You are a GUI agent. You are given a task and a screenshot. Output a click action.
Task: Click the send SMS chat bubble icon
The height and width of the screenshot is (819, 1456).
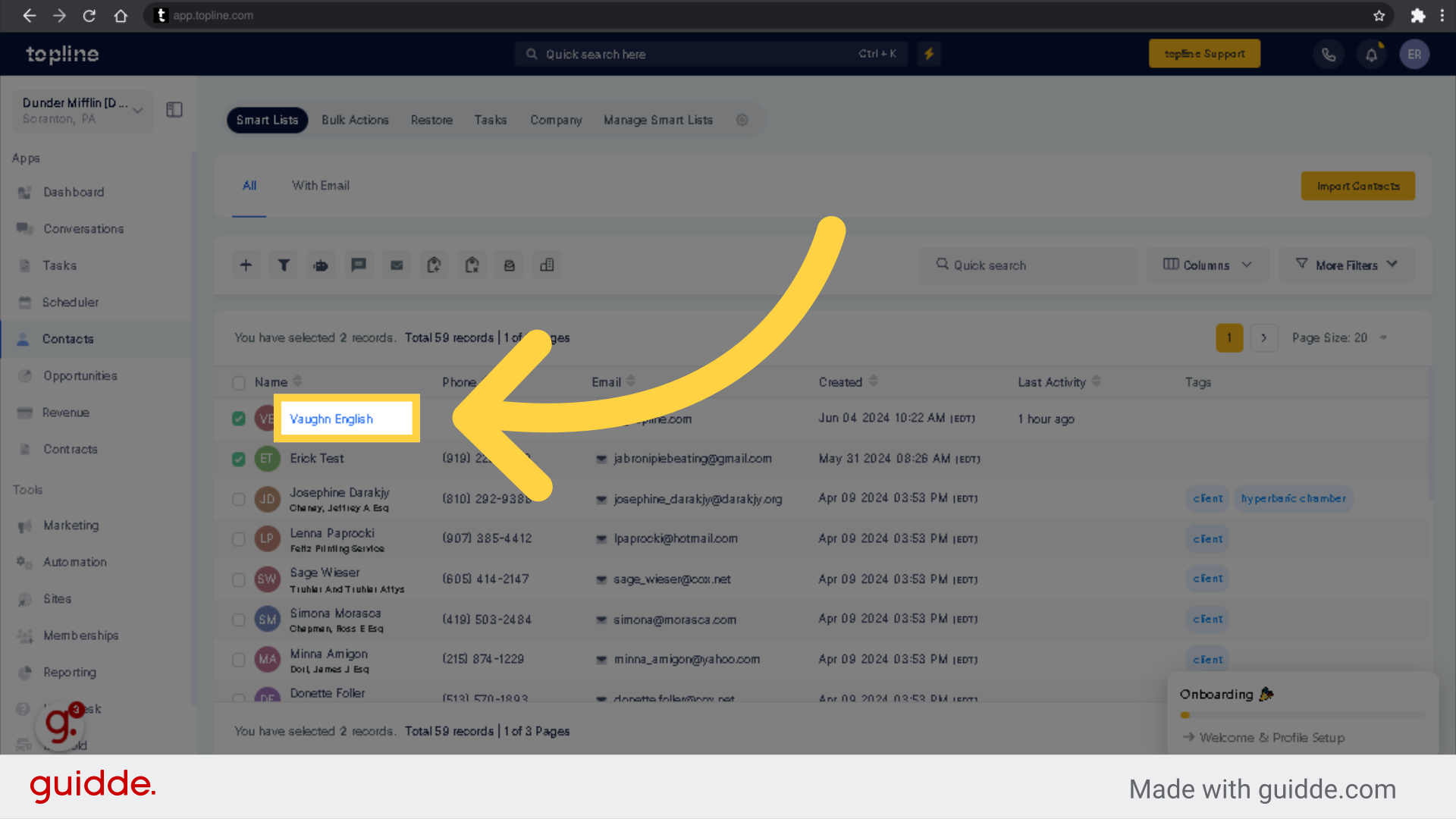click(x=359, y=265)
